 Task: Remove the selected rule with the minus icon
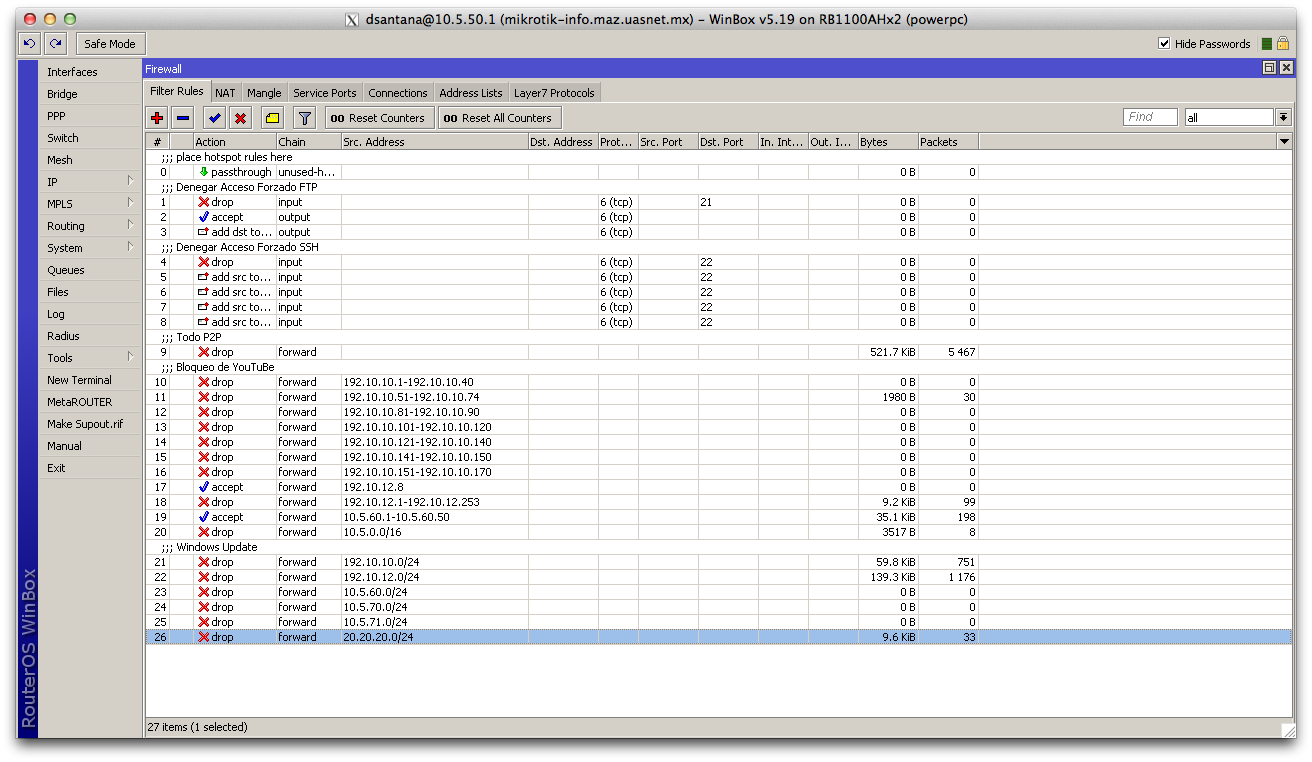[x=182, y=118]
